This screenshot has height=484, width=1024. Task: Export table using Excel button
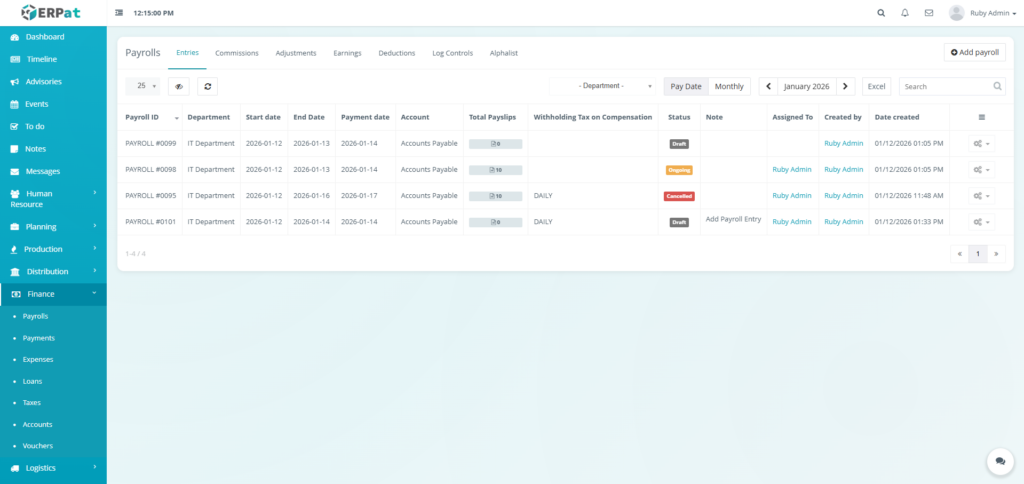(x=876, y=87)
